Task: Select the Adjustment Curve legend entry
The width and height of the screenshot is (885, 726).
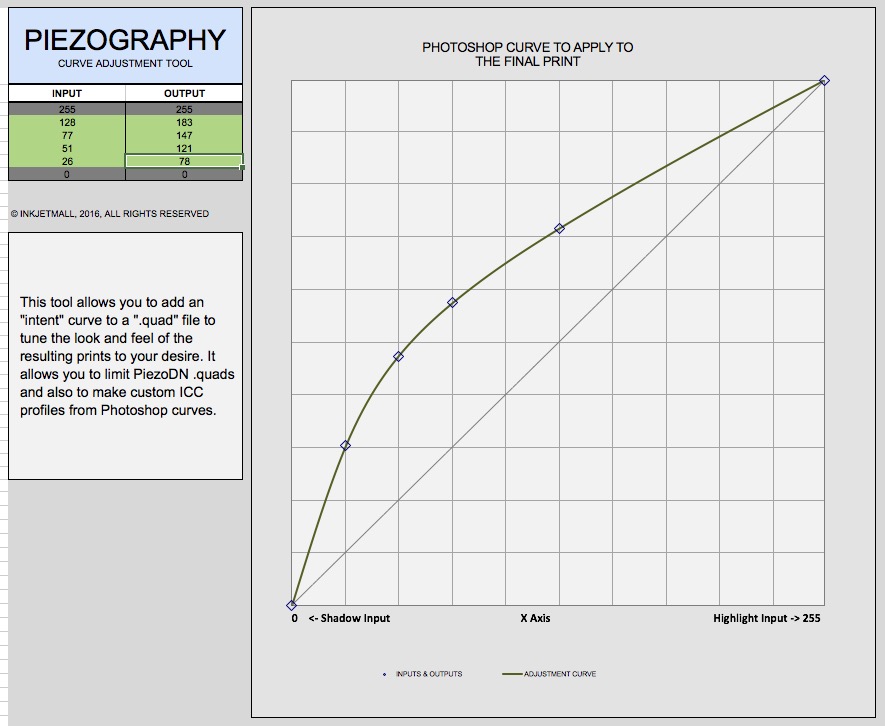Action: (548, 674)
